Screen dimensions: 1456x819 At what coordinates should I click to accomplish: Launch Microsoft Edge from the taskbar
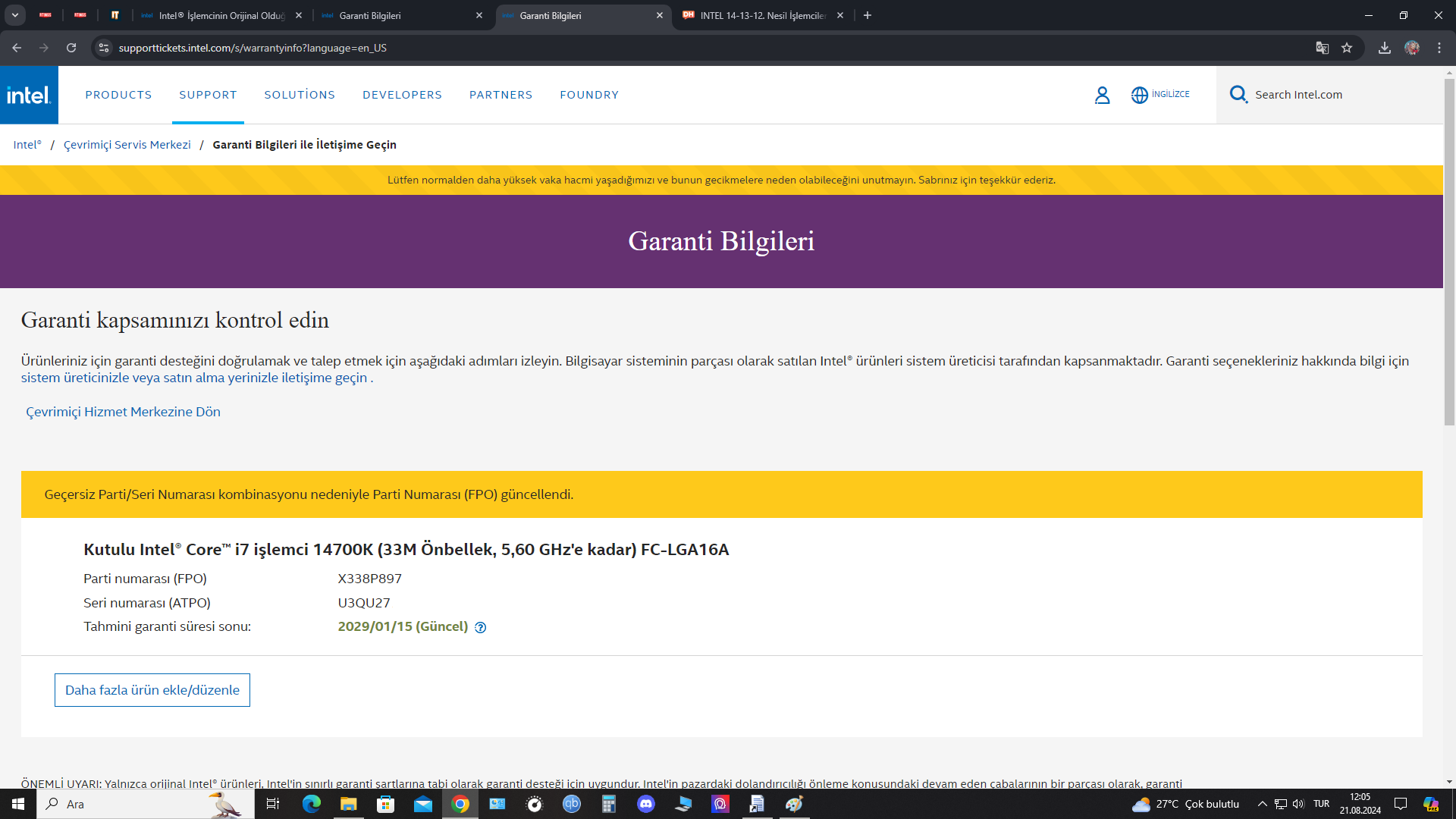(311, 804)
